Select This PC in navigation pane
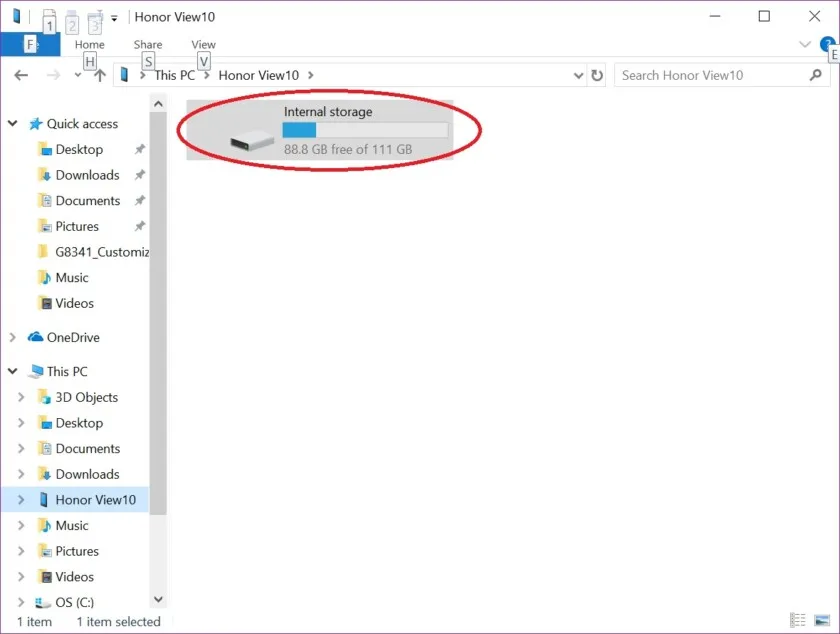Viewport: 840px width, 634px height. 66,371
